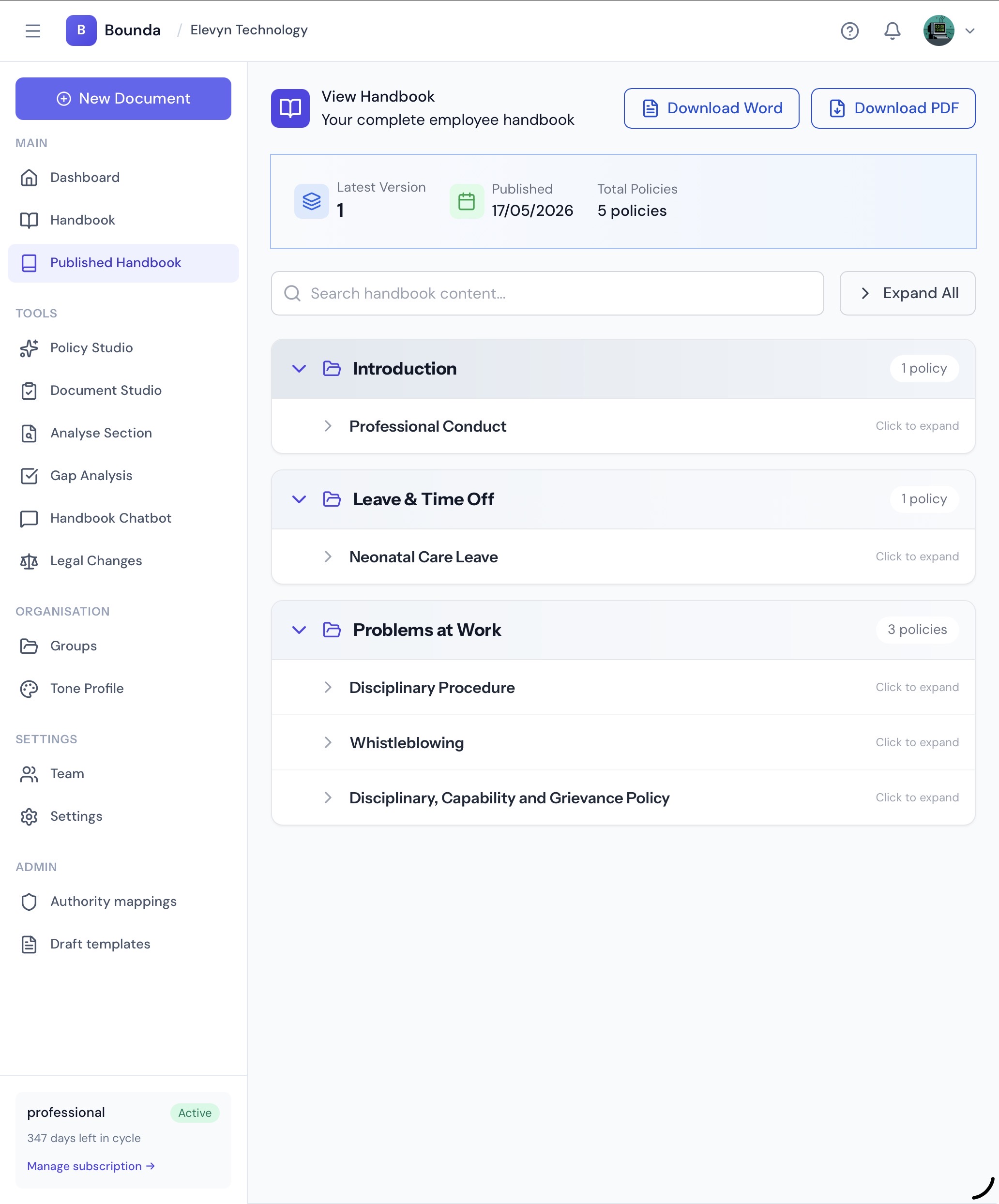Click published date 17/05/2026
999x1204 pixels.
[x=532, y=211]
